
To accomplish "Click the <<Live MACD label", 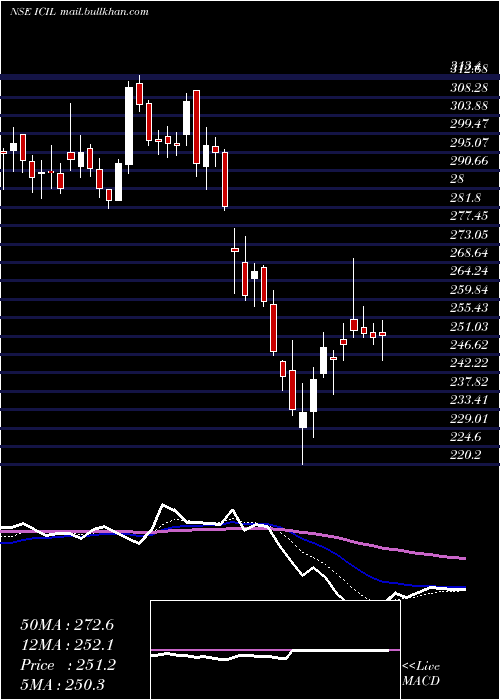I will 421,674.
